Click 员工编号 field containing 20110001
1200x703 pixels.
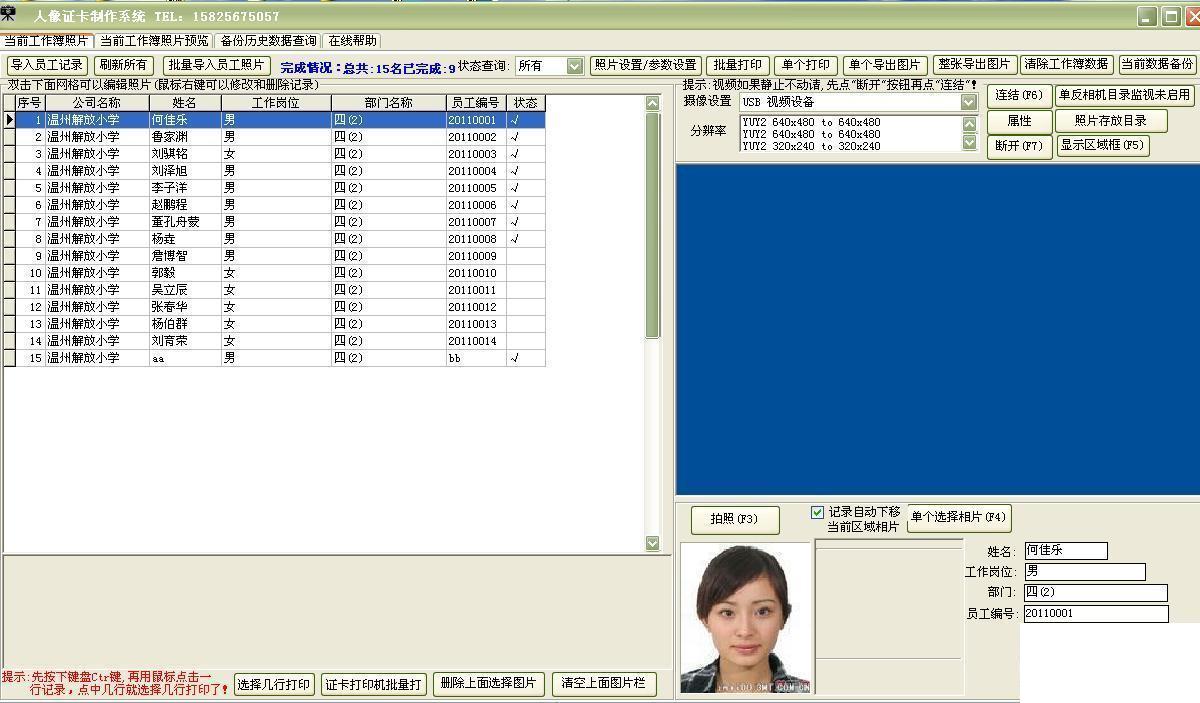pos(1095,614)
